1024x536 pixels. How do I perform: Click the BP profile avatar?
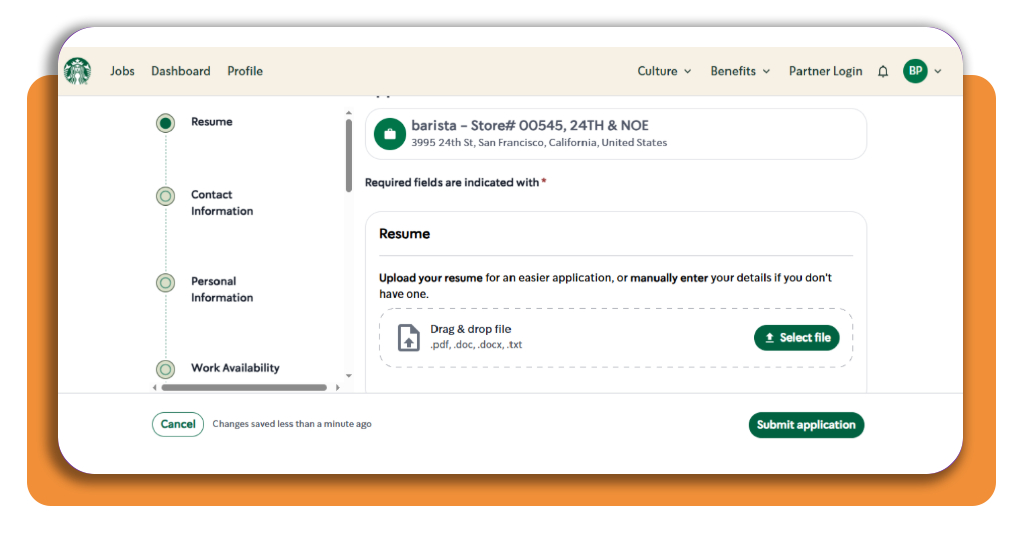pos(915,71)
